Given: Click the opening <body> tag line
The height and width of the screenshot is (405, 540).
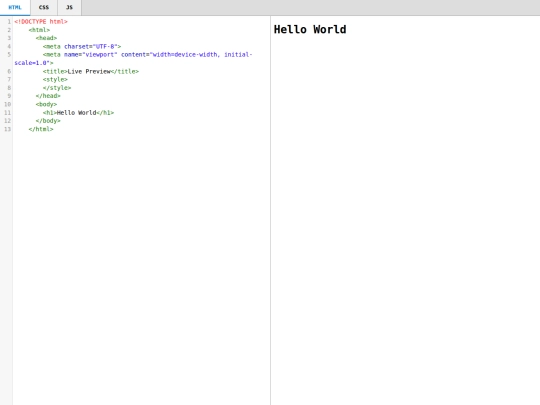Looking at the screenshot, I should (x=46, y=104).
